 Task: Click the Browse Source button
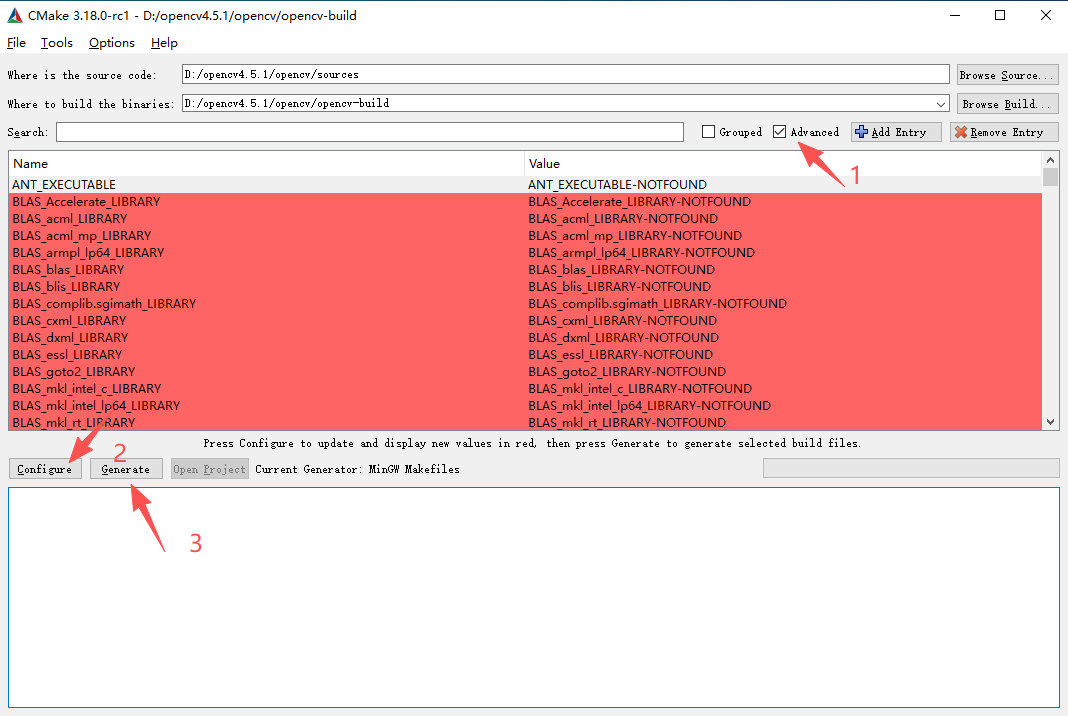pos(1008,75)
